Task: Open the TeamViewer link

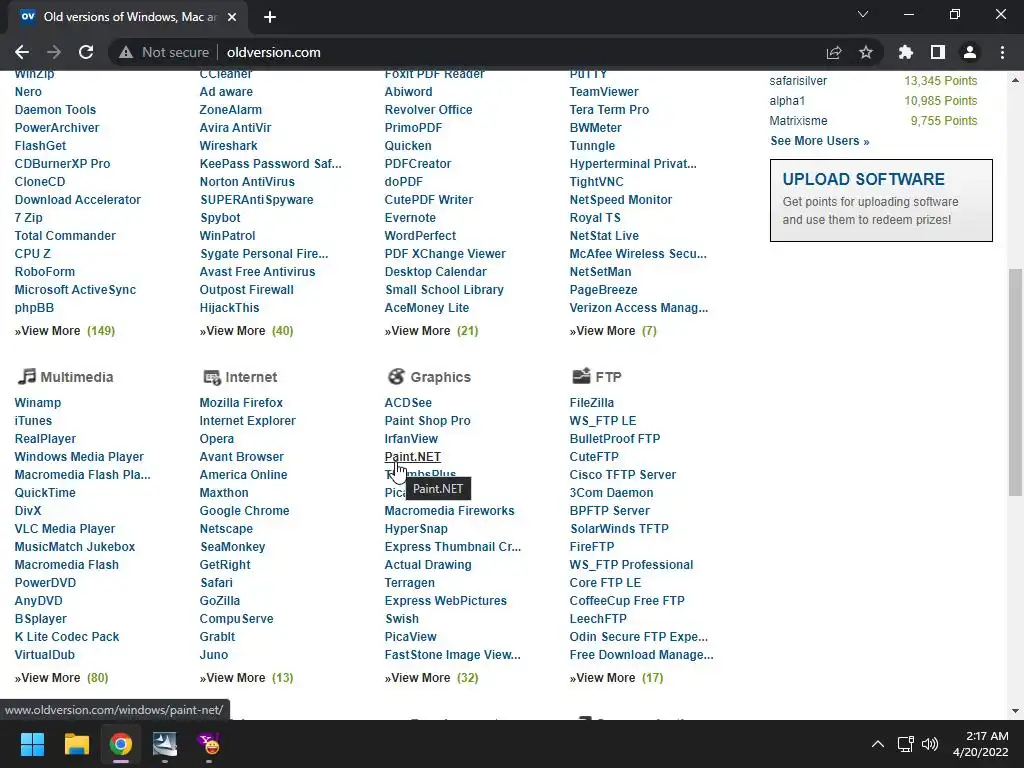Action: pyautogui.click(x=604, y=92)
